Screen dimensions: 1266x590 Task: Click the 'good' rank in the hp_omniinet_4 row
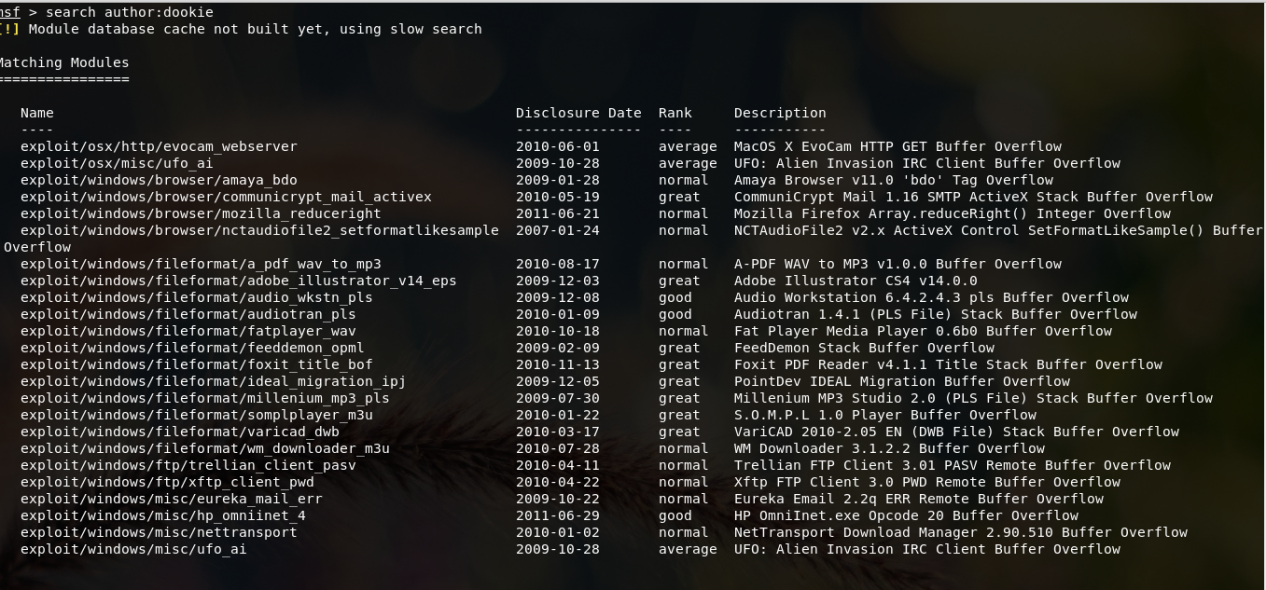675,515
